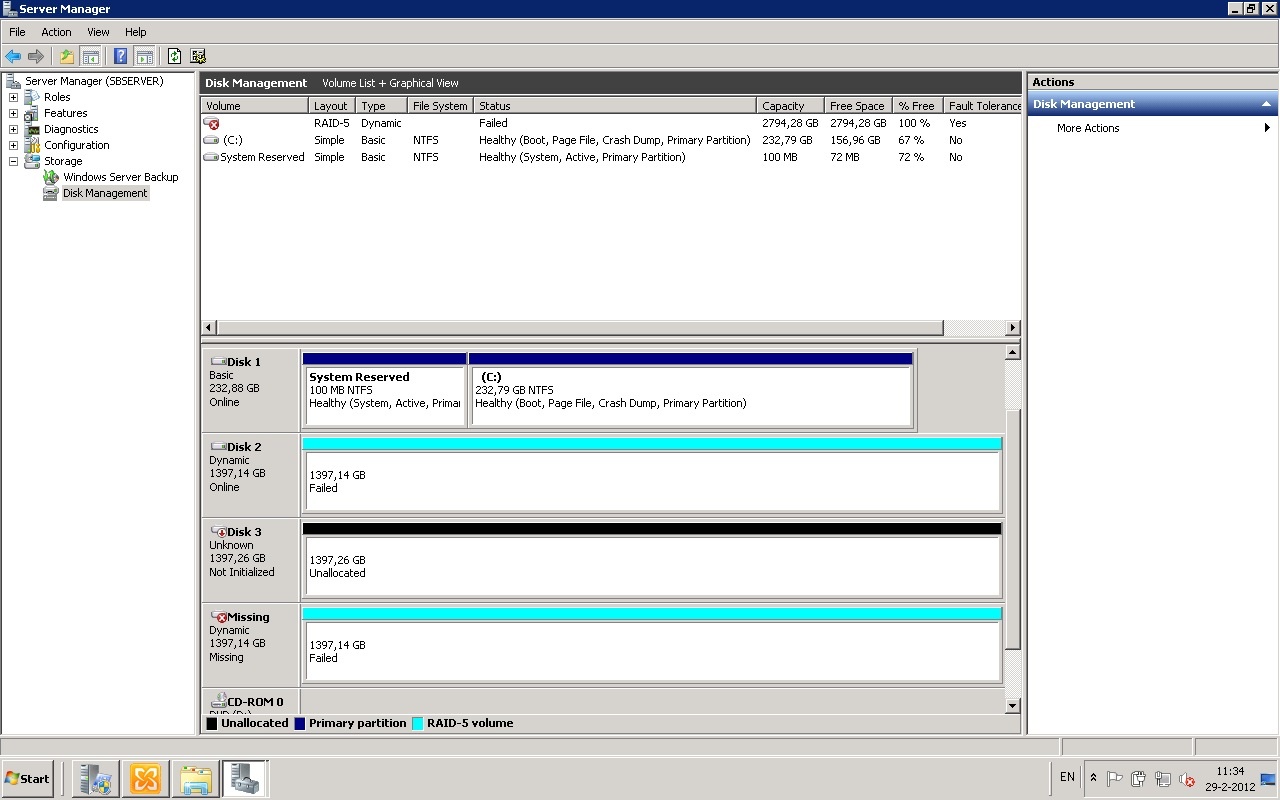Toggle the console tree pane visibility
This screenshot has height=800, width=1280.
(90, 56)
